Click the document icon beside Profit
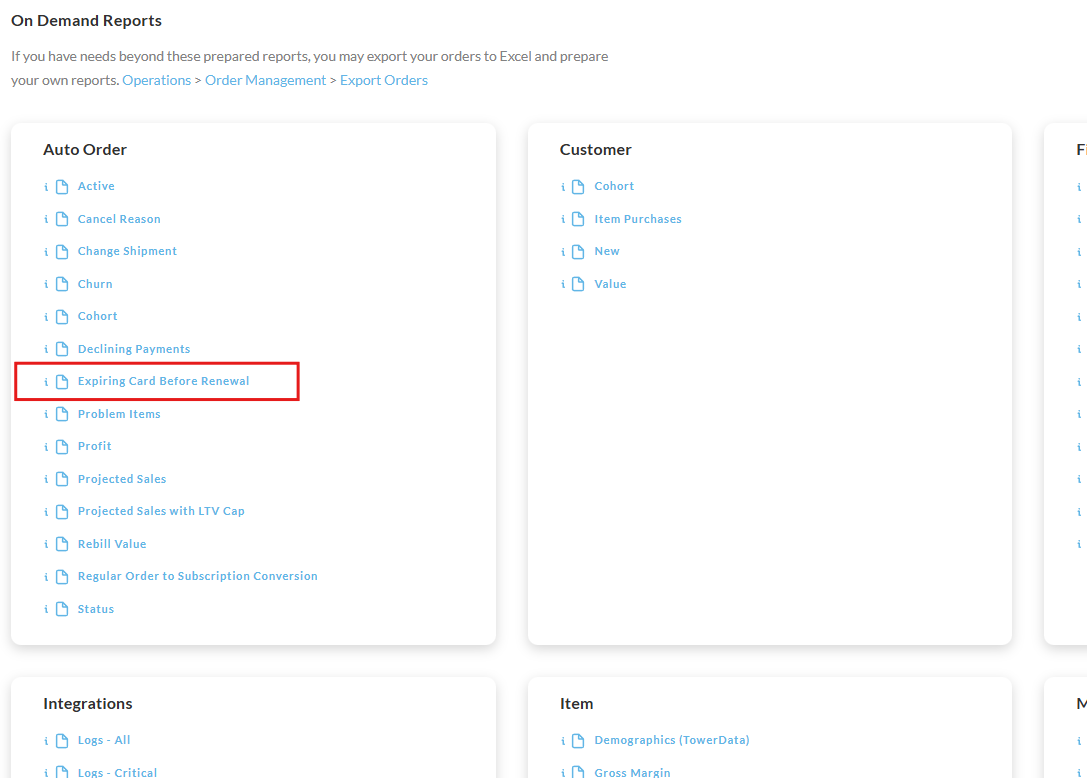Viewport: 1087px width, 778px height. (62, 447)
